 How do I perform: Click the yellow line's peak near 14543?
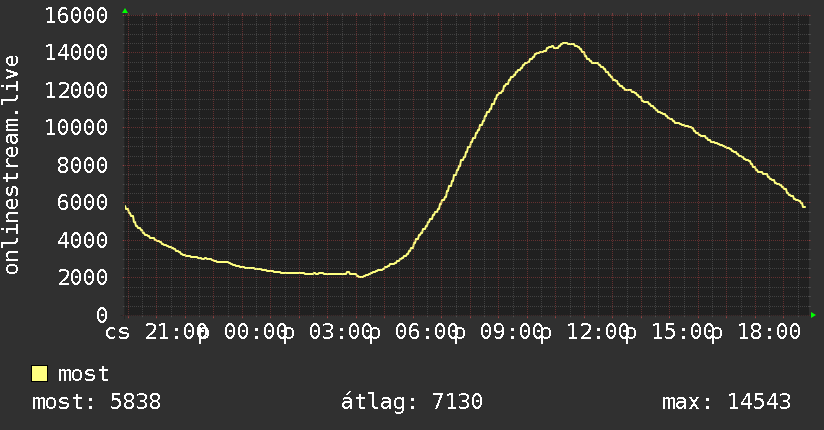(565, 44)
